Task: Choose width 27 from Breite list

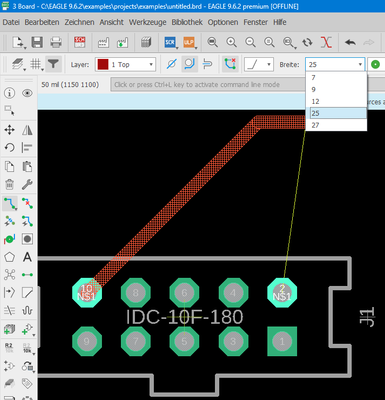Action: 336,125
